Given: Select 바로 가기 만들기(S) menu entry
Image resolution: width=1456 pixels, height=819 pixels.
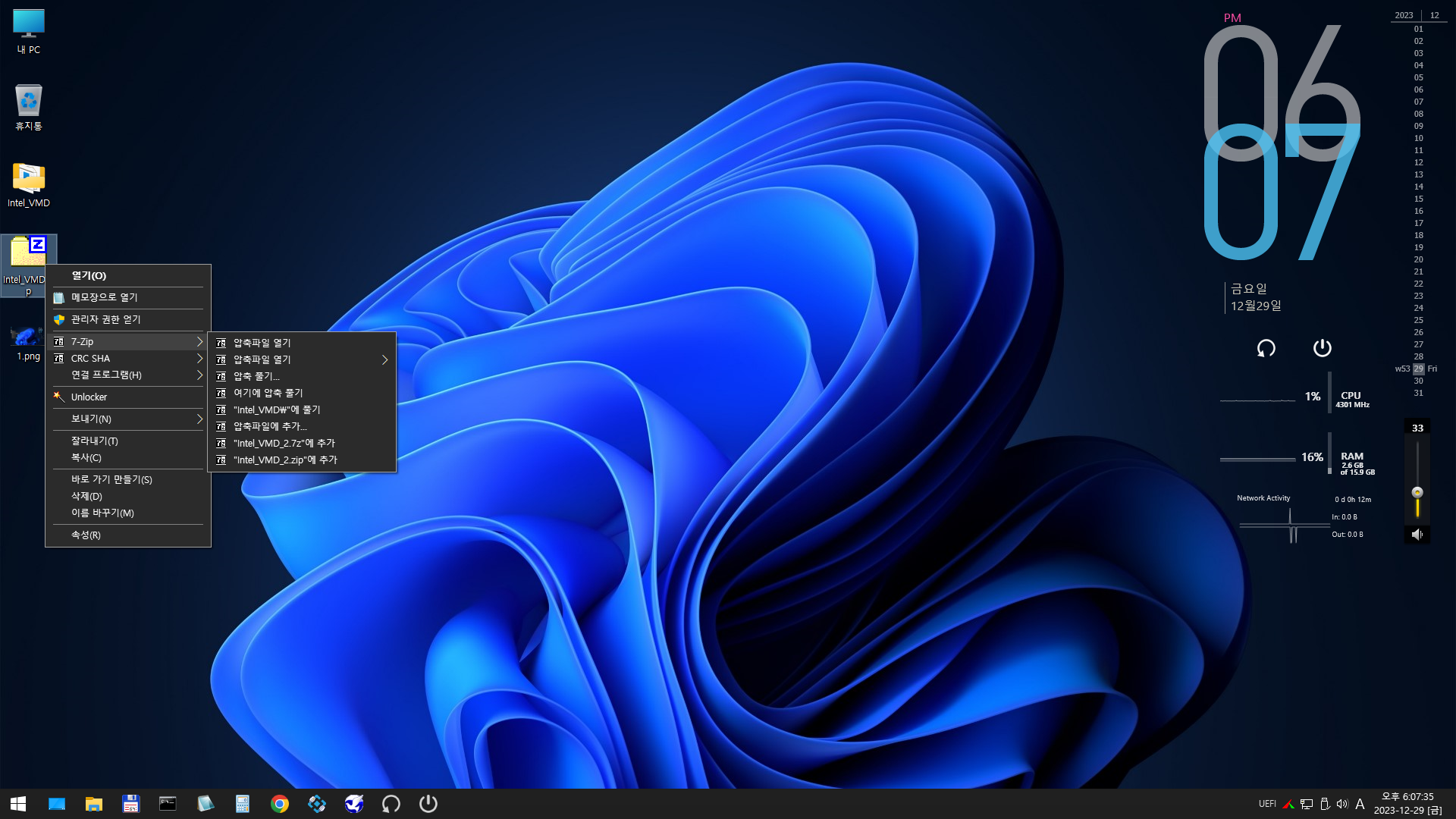Looking at the screenshot, I should (128, 479).
